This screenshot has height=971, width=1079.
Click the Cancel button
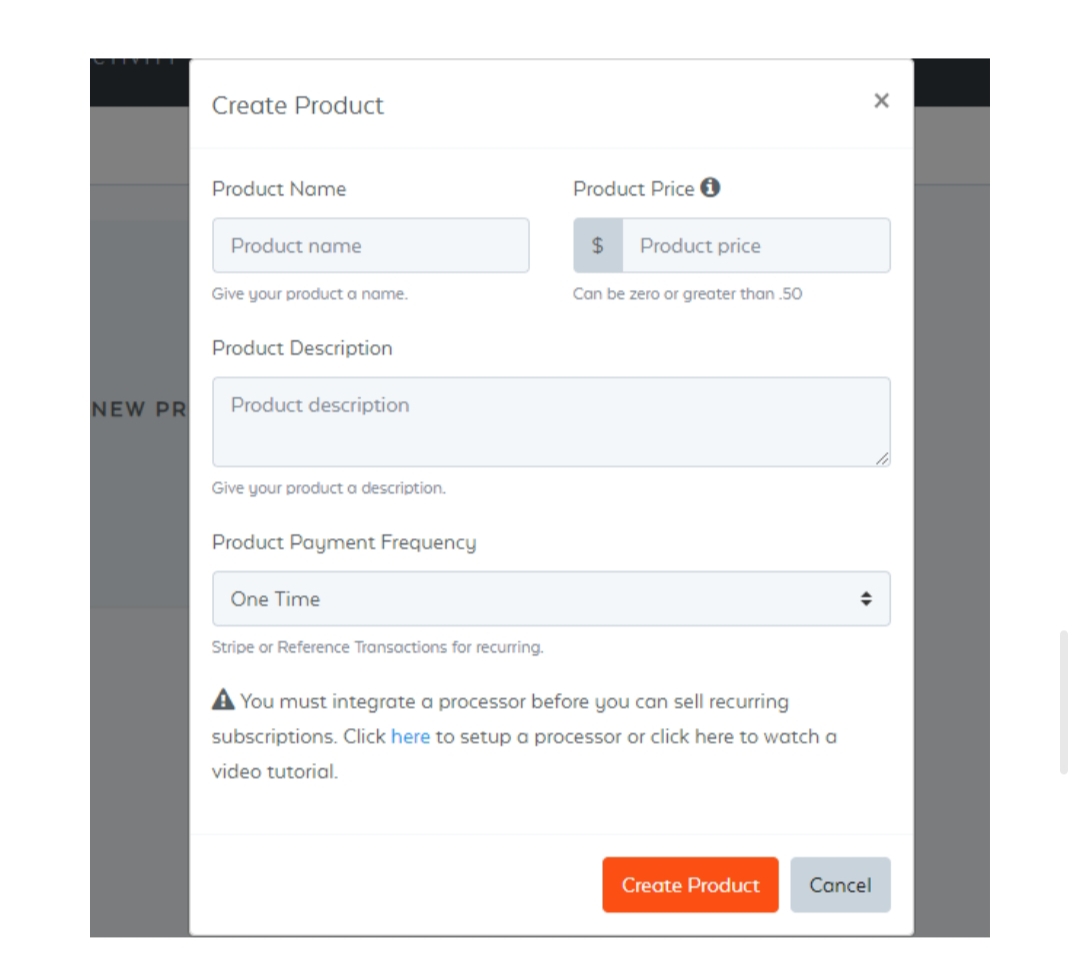pyautogui.click(x=840, y=884)
